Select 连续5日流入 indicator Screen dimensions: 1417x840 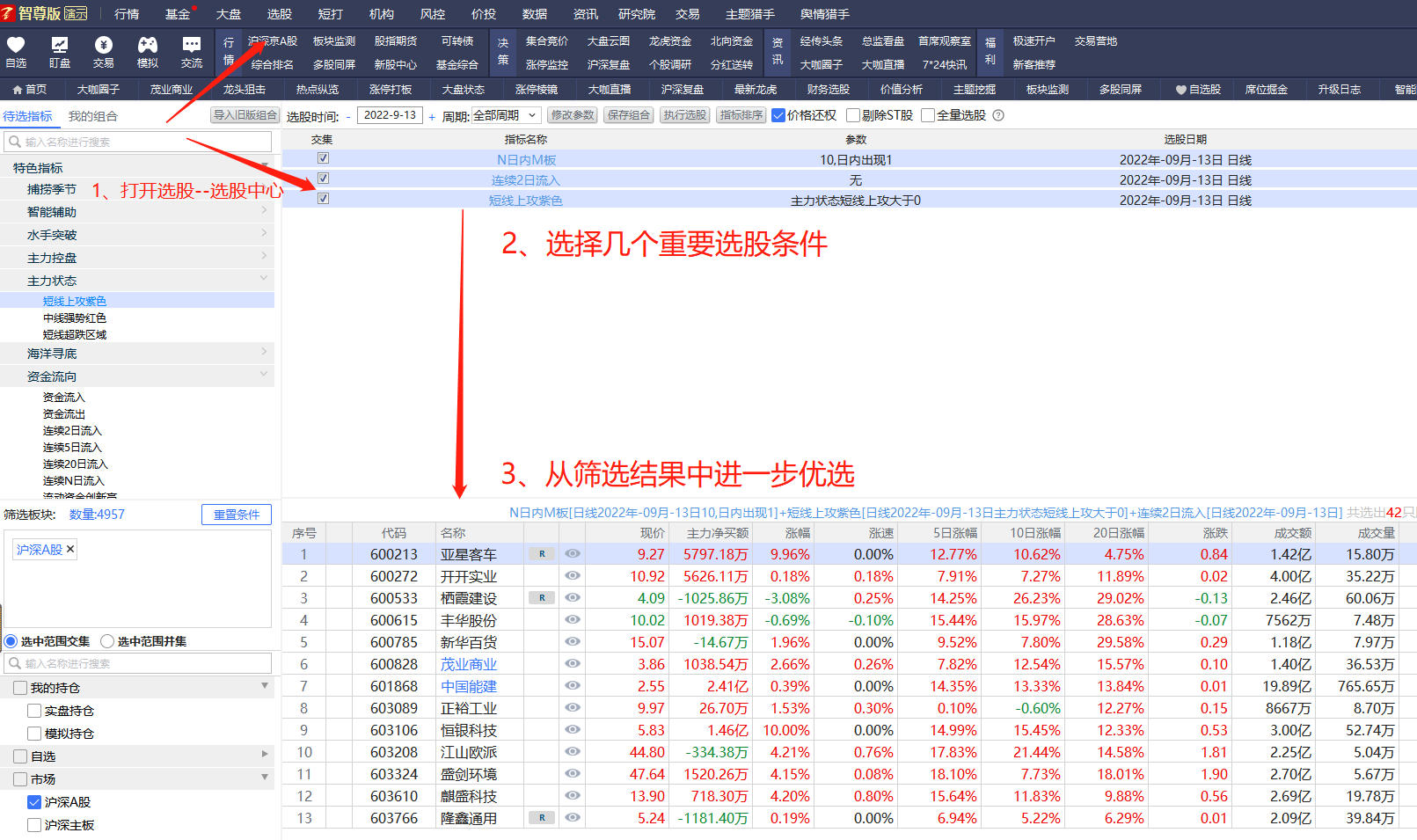coord(72,447)
